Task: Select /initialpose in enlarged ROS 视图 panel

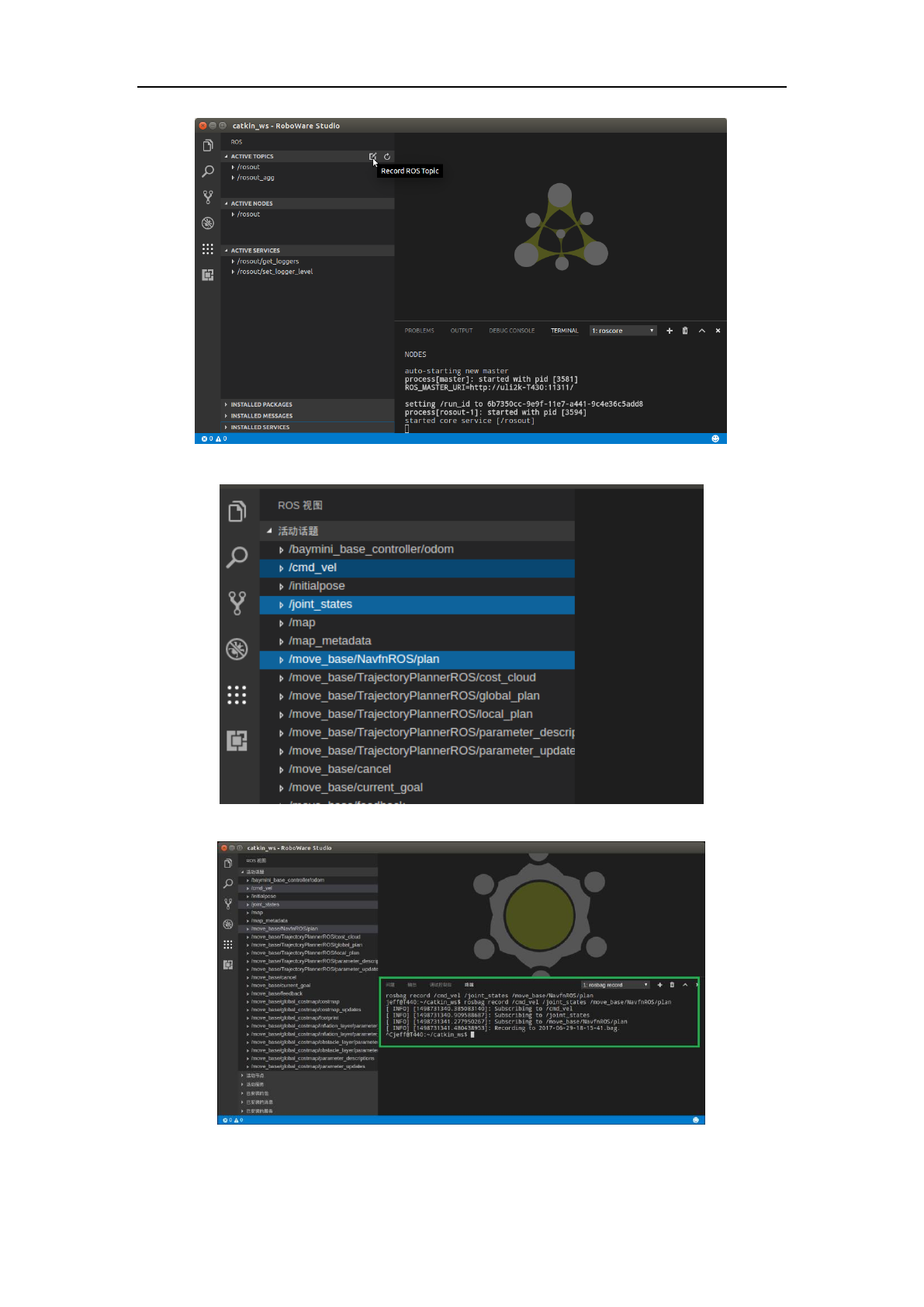Action: [x=417, y=586]
